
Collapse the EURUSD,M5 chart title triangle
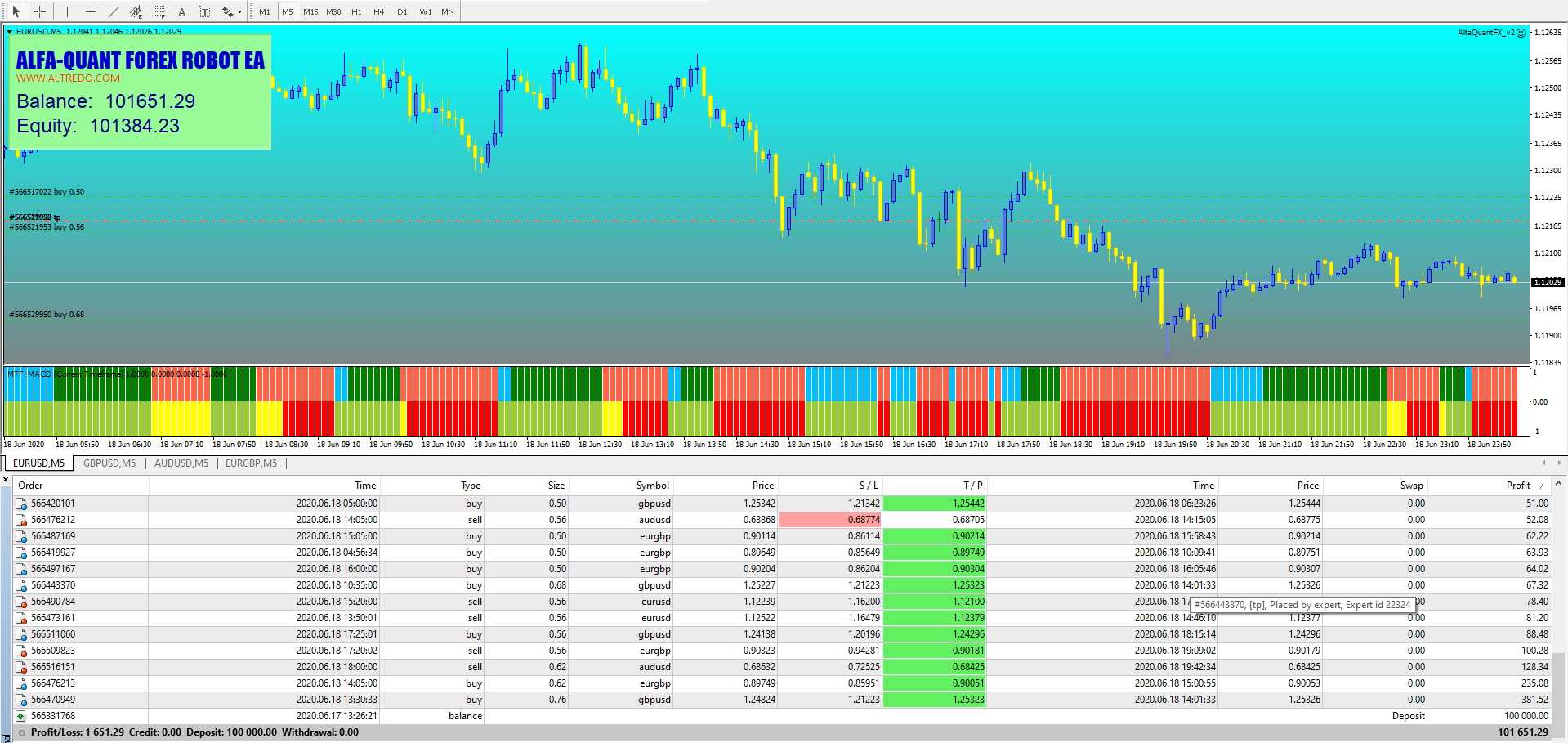10,31
